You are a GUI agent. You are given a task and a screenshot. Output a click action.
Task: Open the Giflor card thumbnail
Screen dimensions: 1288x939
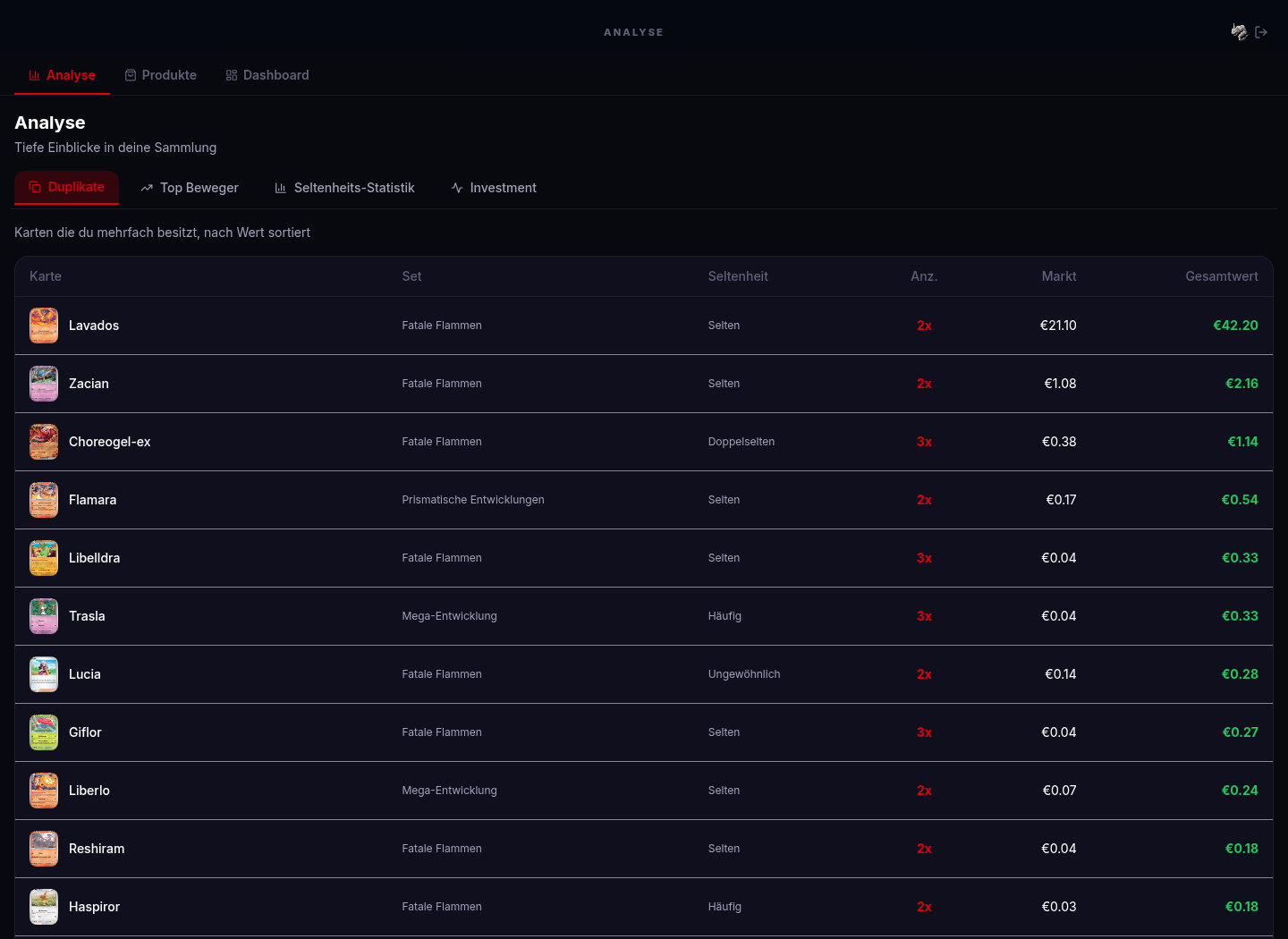click(44, 732)
